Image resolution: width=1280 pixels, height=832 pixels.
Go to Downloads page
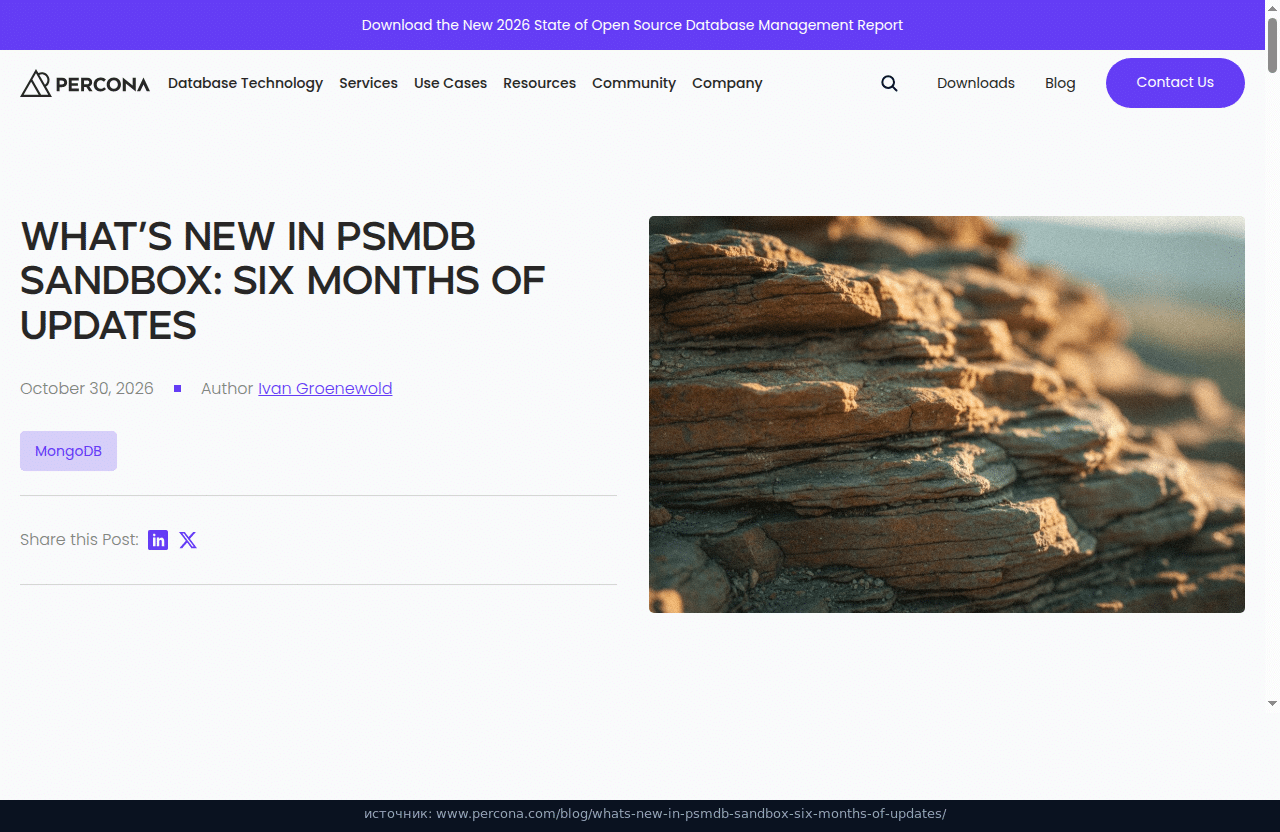976,83
